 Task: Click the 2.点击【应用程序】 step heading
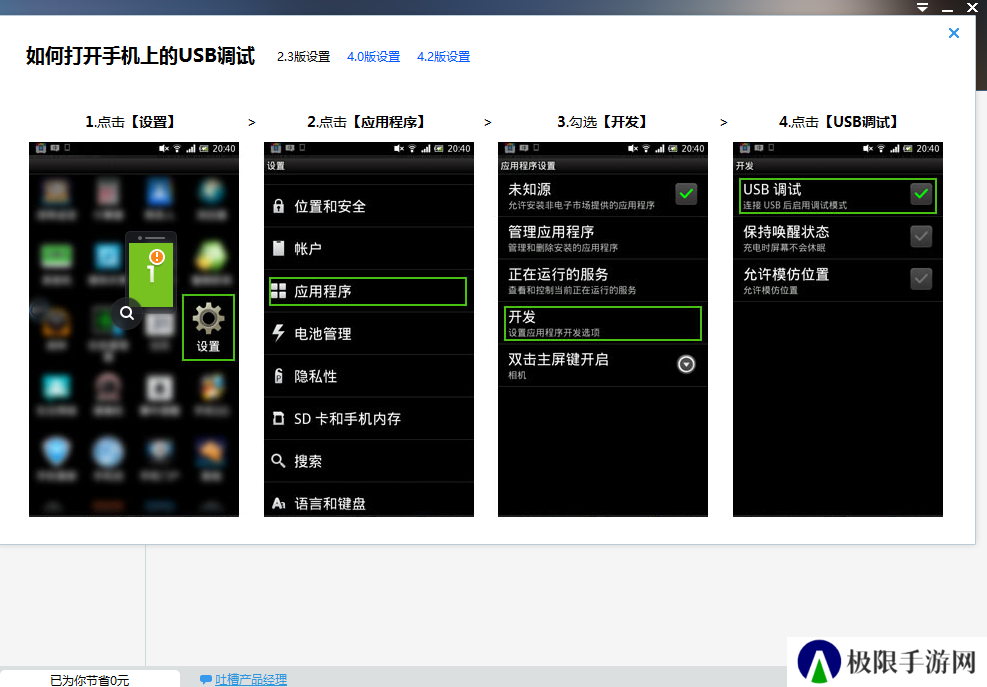click(x=366, y=122)
